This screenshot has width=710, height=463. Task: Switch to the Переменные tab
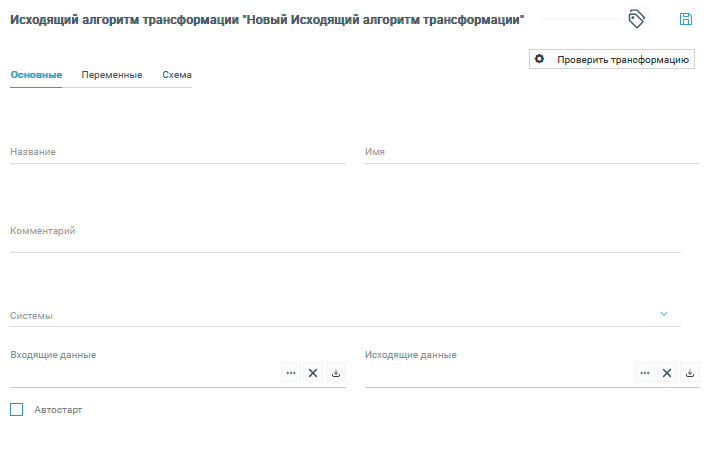coord(111,75)
